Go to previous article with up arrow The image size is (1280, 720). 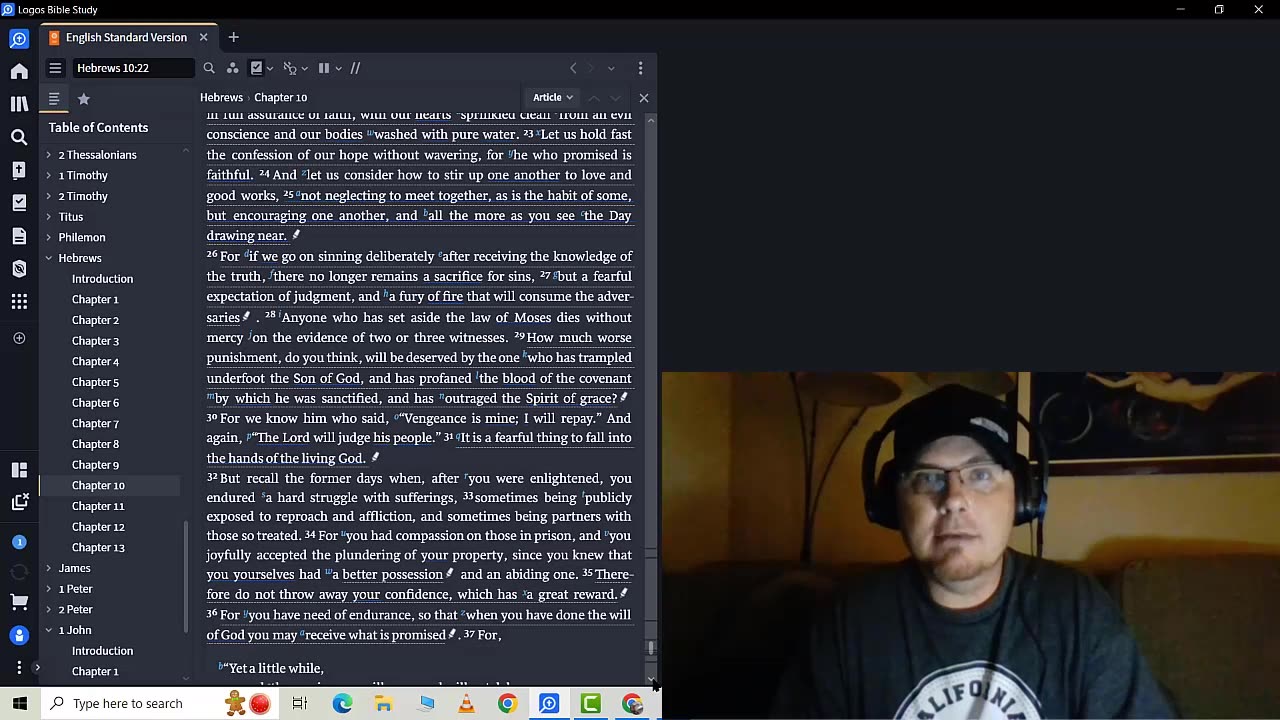[x=594, y=97]
